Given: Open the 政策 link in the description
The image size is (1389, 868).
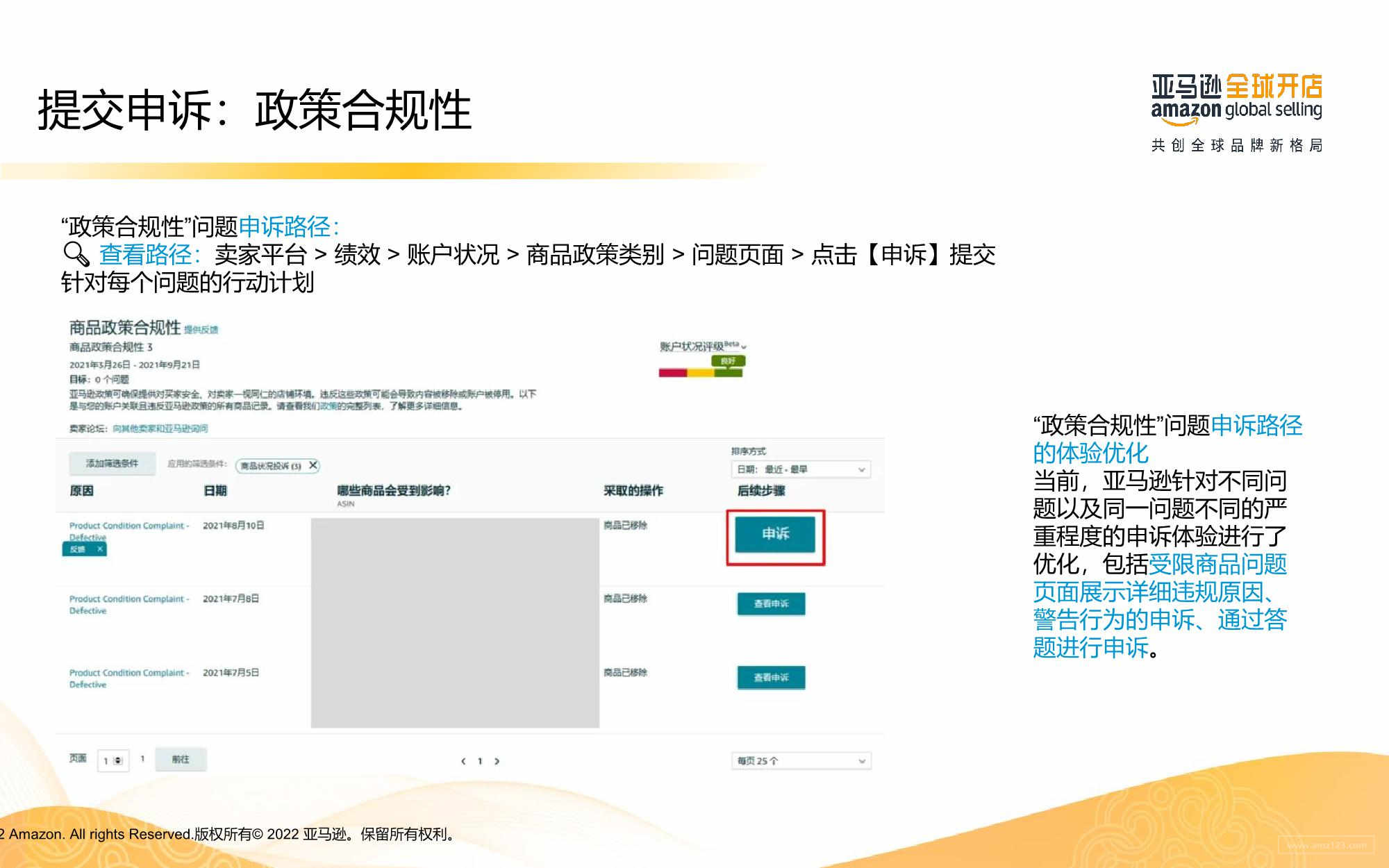Looking at the screenshot, I should (327, 406).
